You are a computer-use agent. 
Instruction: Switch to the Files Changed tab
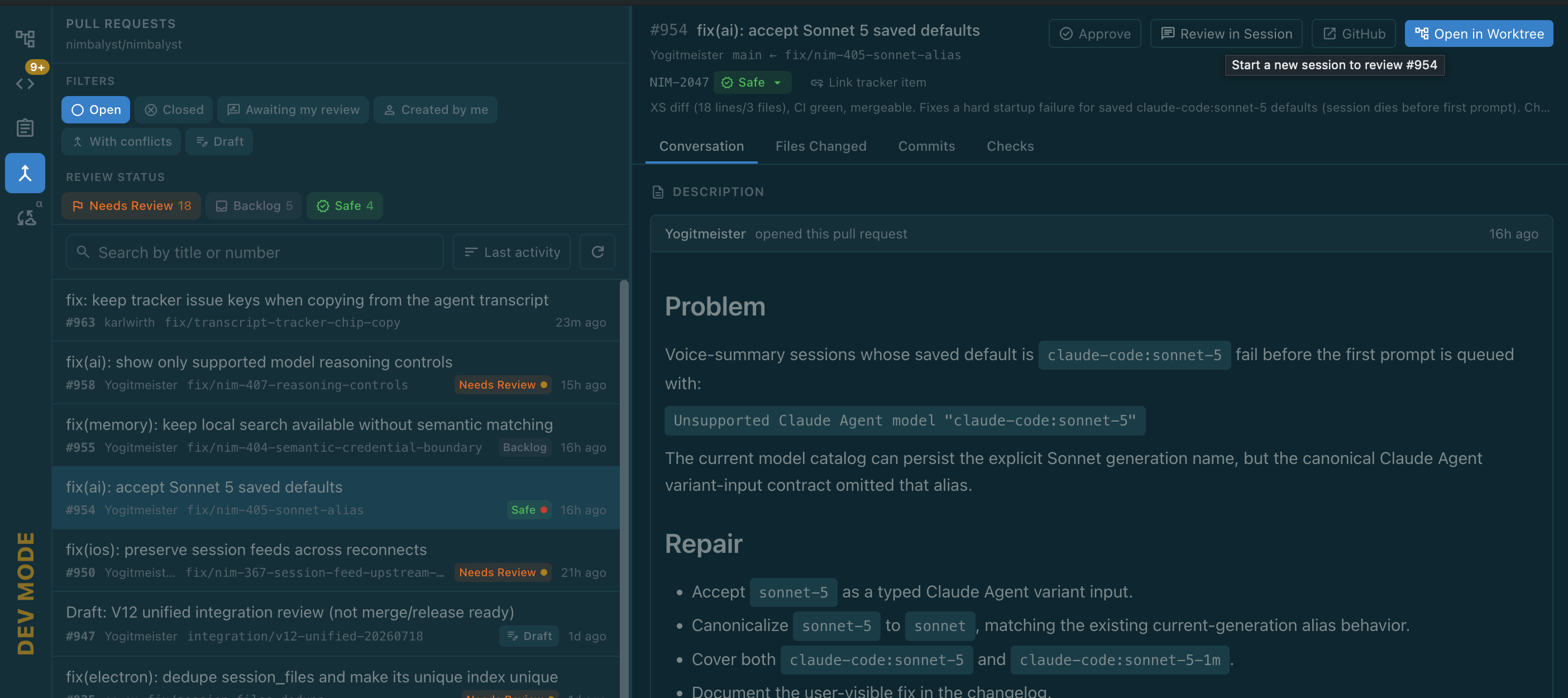[x=820, y=146]
